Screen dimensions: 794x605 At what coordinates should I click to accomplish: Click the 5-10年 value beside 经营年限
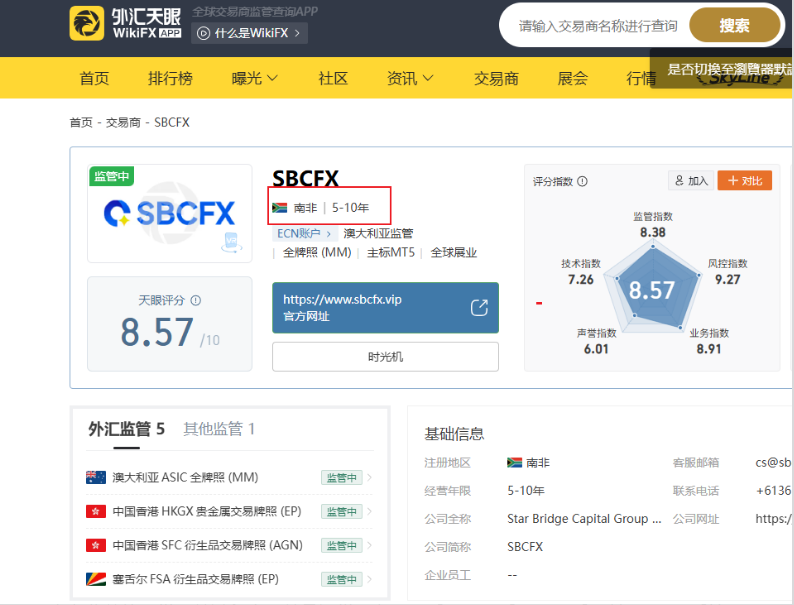coord(526,491)
